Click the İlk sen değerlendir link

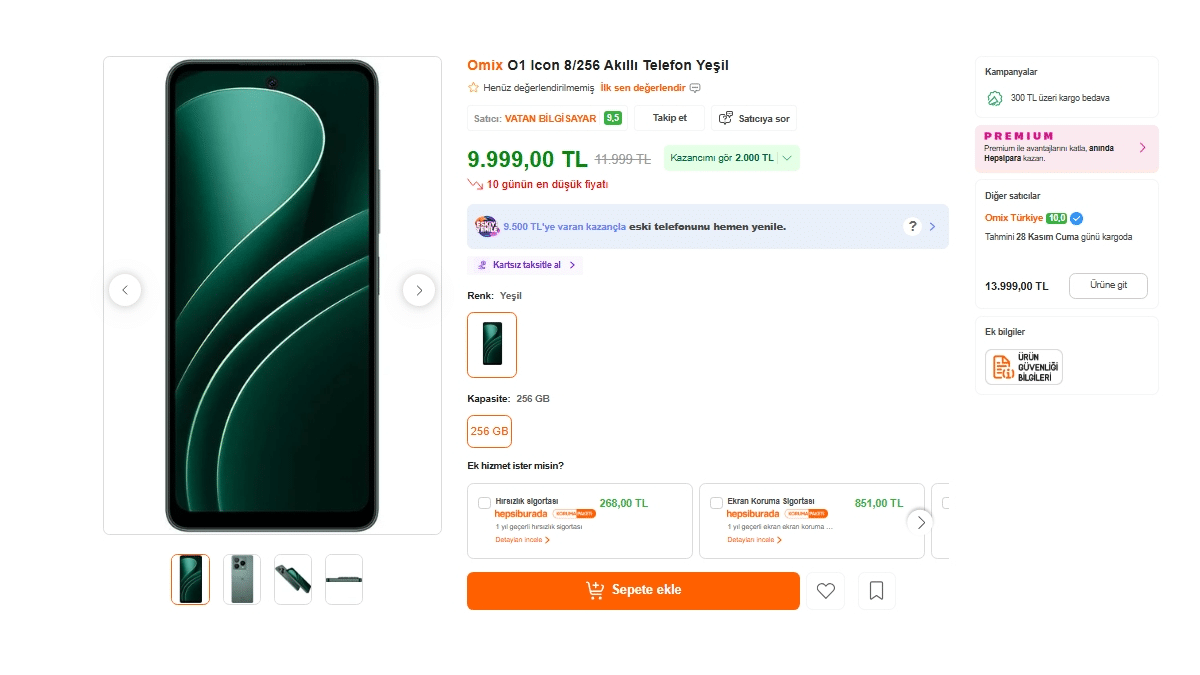click(x=642, y=88)
